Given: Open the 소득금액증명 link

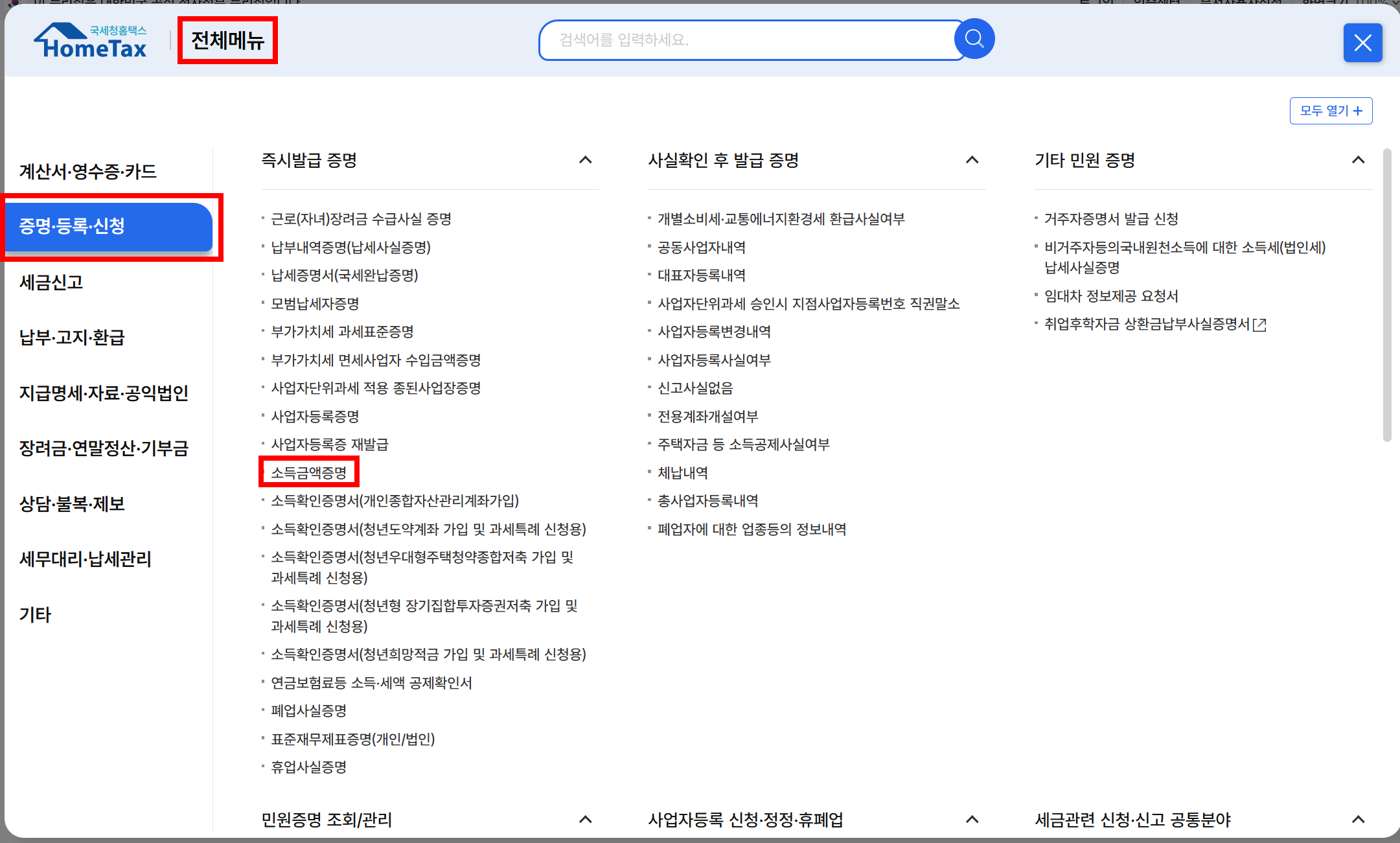Looking at the screenshot, I should [x=309, y=473].
